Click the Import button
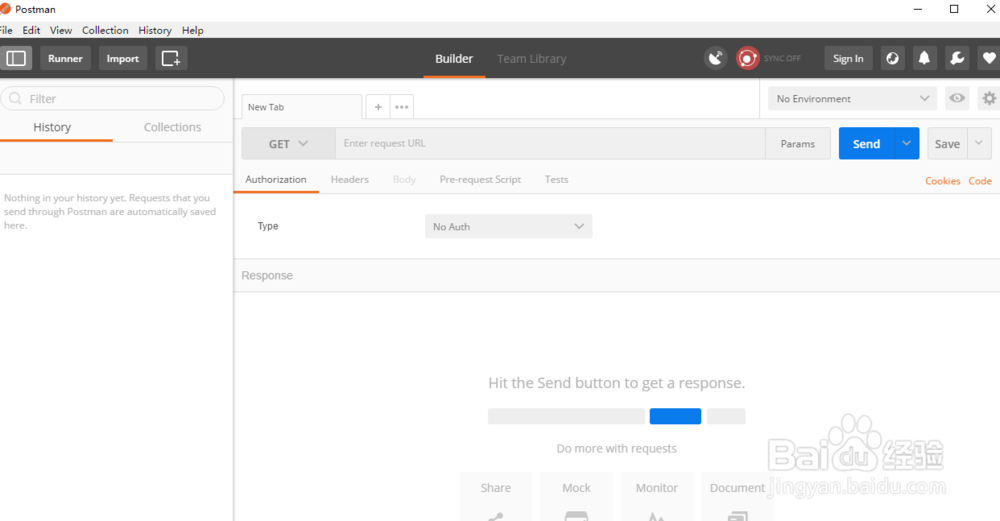Viewport: 1000px width, 521px height. tap(122, 58)
